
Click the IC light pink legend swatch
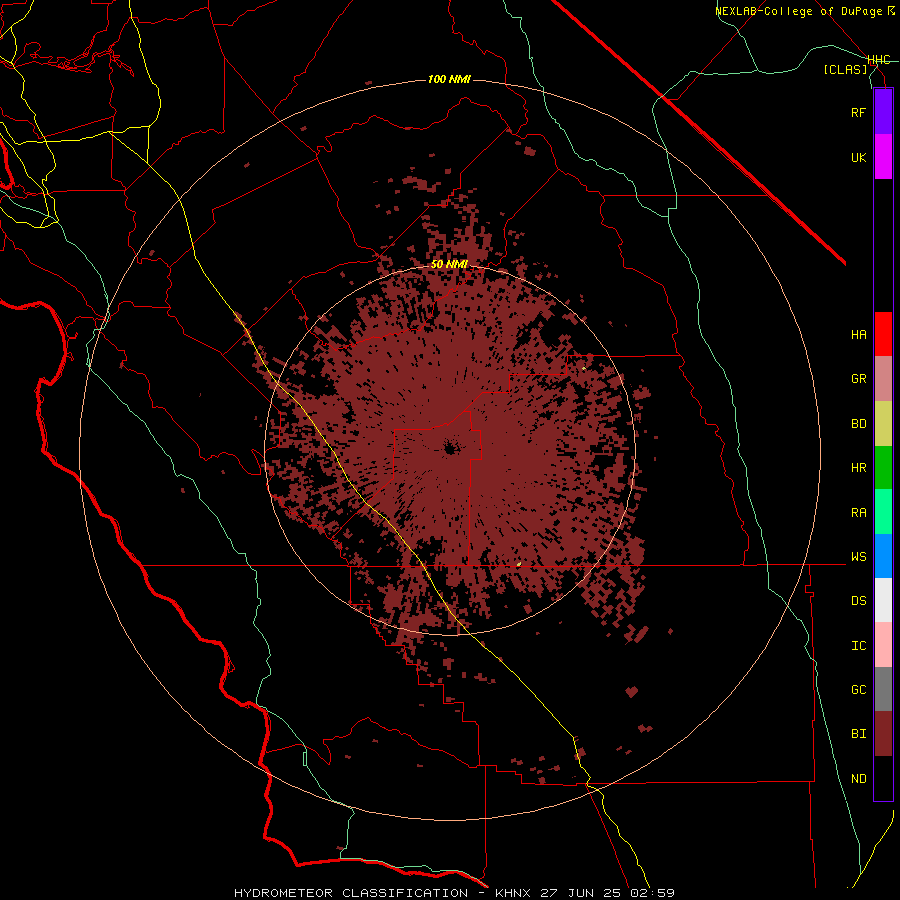883,645
